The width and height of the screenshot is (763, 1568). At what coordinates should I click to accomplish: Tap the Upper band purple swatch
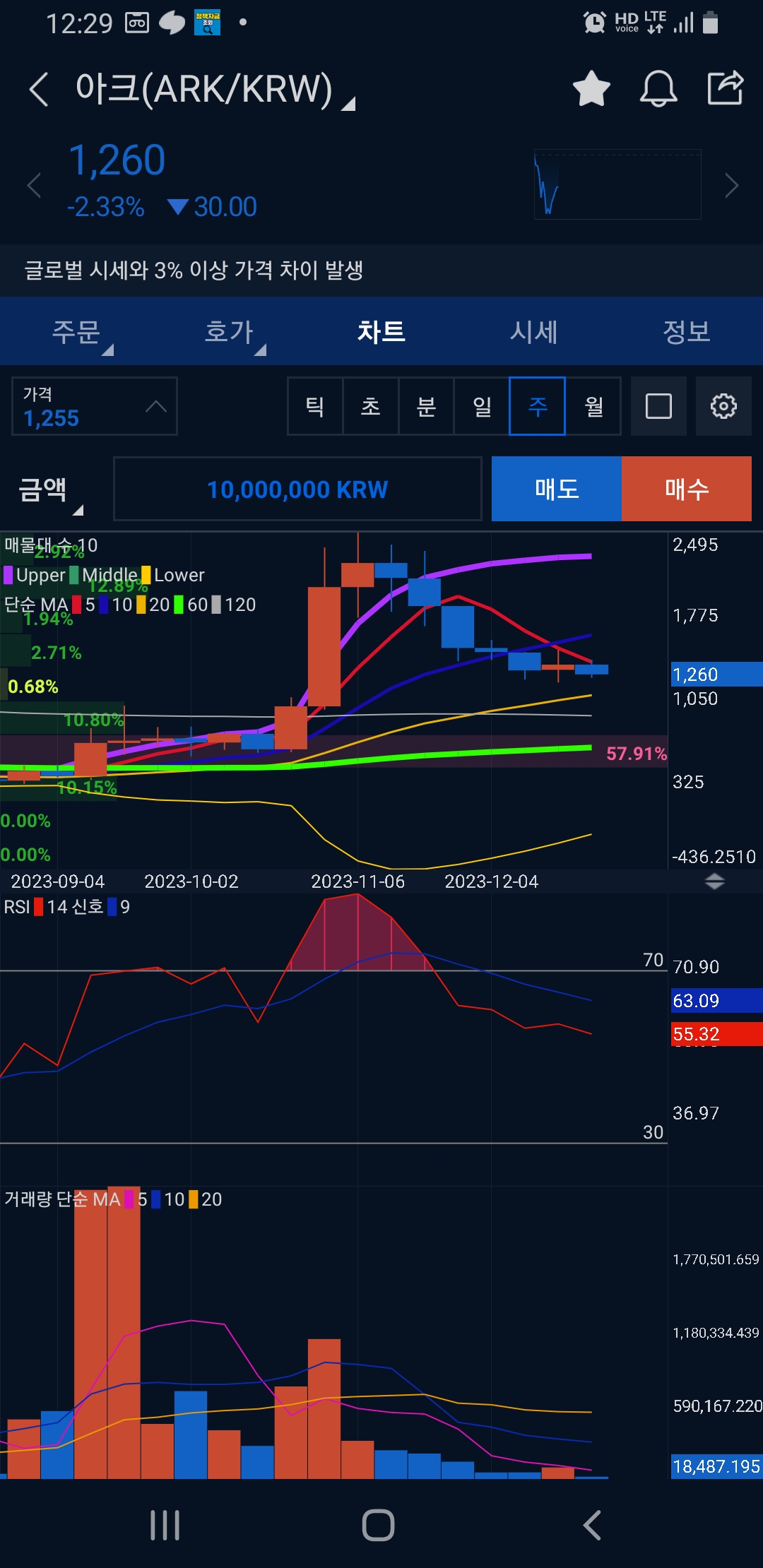[x=8, y=575]
